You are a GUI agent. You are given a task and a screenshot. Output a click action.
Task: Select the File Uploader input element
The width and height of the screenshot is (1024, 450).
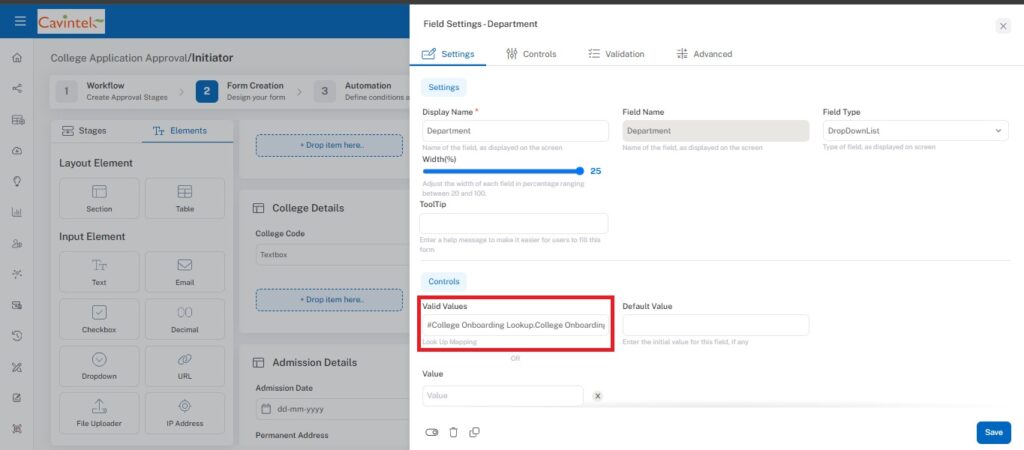coord(99,412)
